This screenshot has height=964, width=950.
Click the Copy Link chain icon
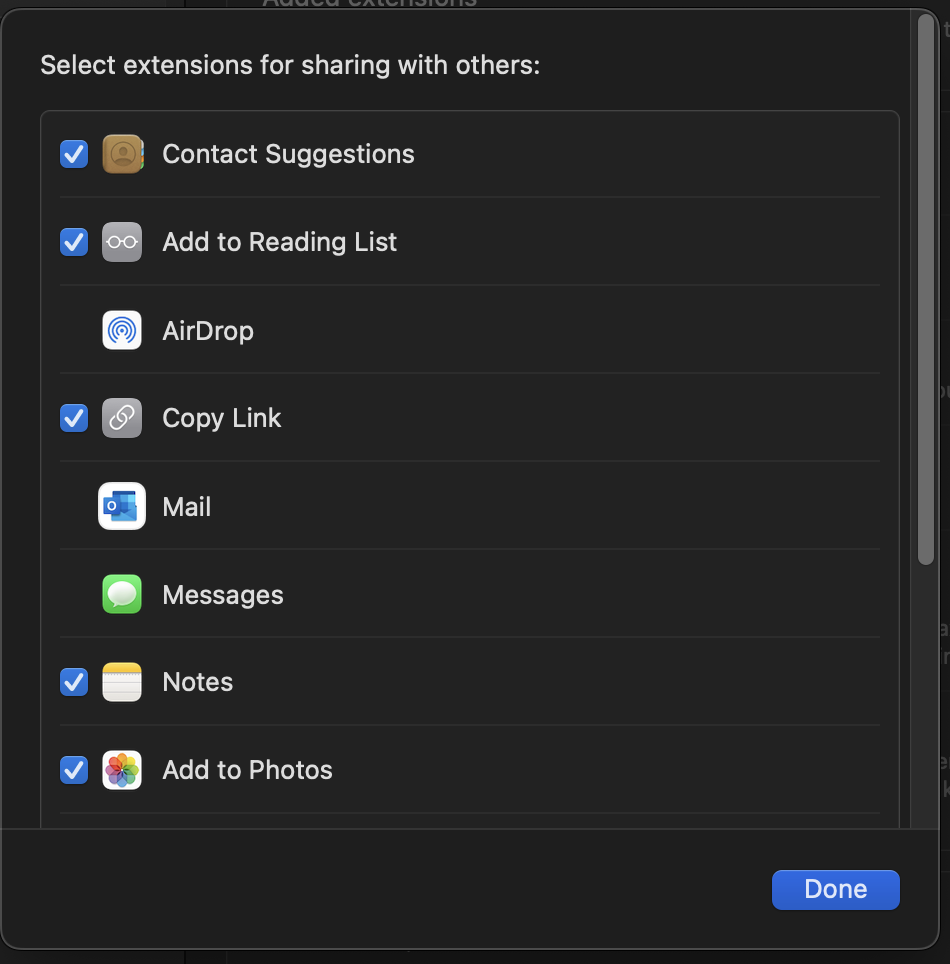(x=122, y=418)
